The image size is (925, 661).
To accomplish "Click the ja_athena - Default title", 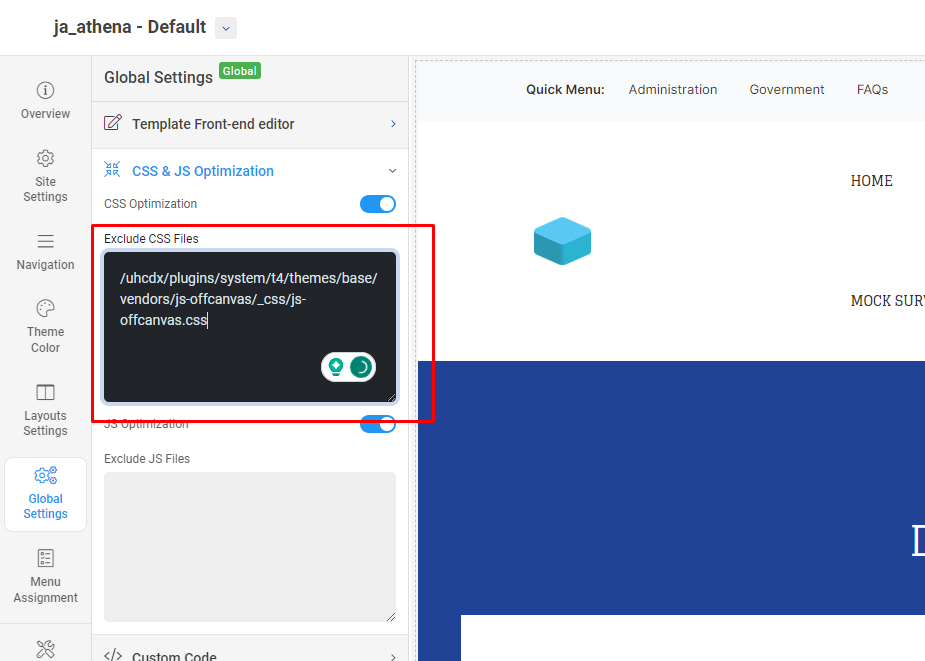I will 130,27.
